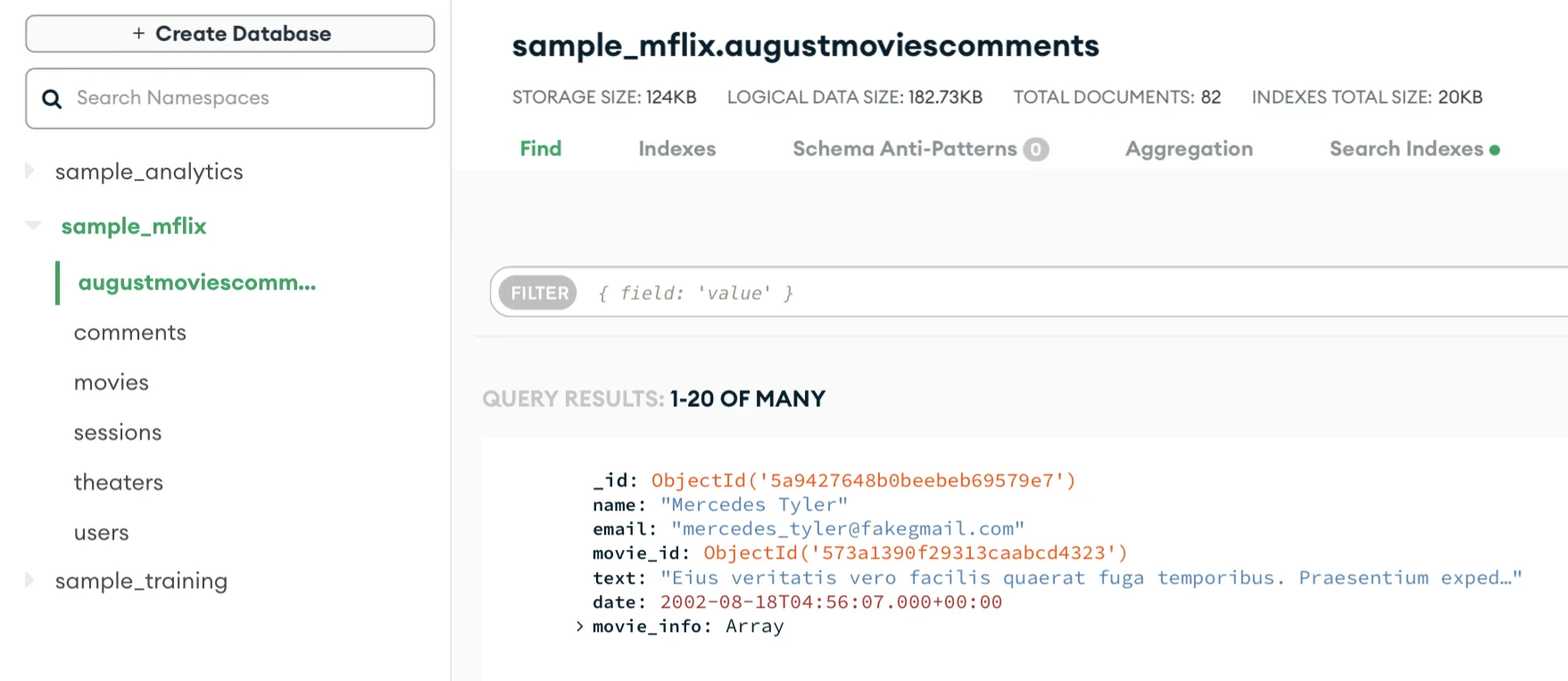Open the comments collection
The height and width of the screenshot is (681, 1568).
coord(130,333)
